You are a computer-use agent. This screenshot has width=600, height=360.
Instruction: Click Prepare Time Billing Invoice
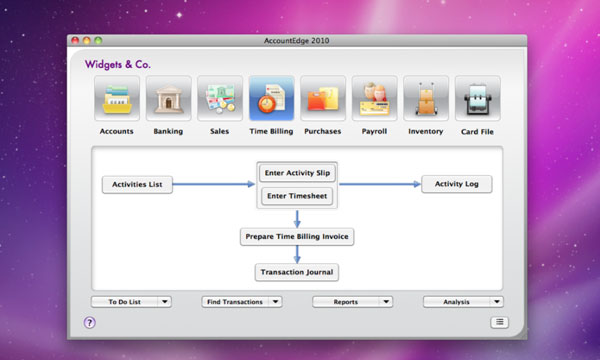click(297, 236)
